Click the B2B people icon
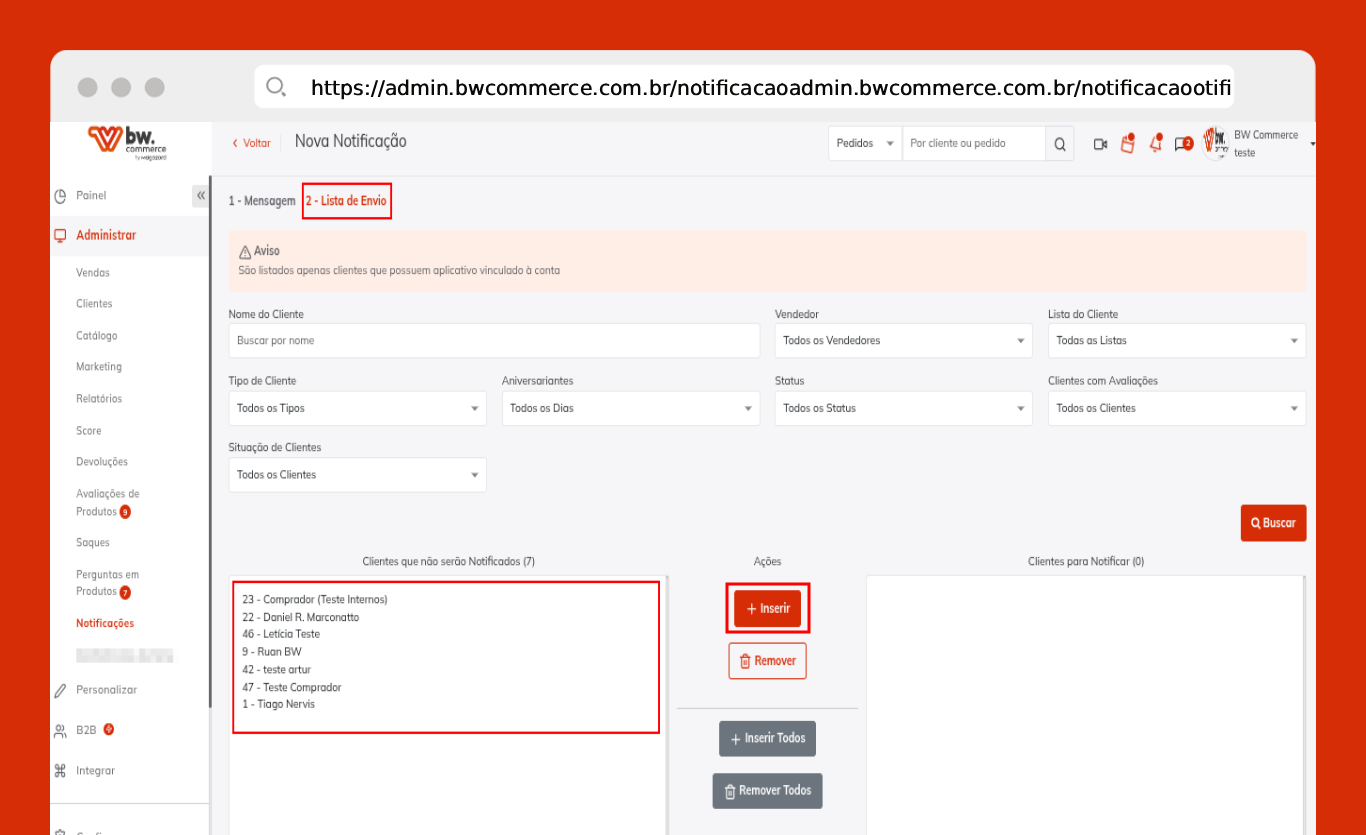 tap(60, 731)
